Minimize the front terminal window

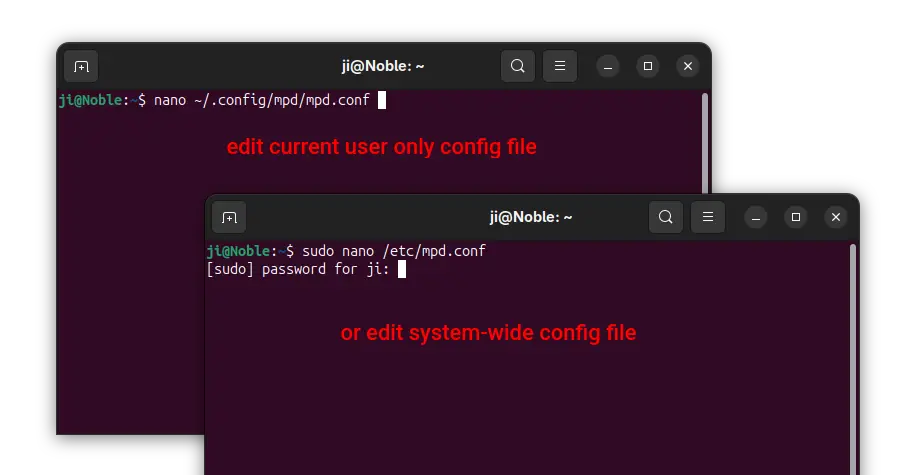coord(756,218)
